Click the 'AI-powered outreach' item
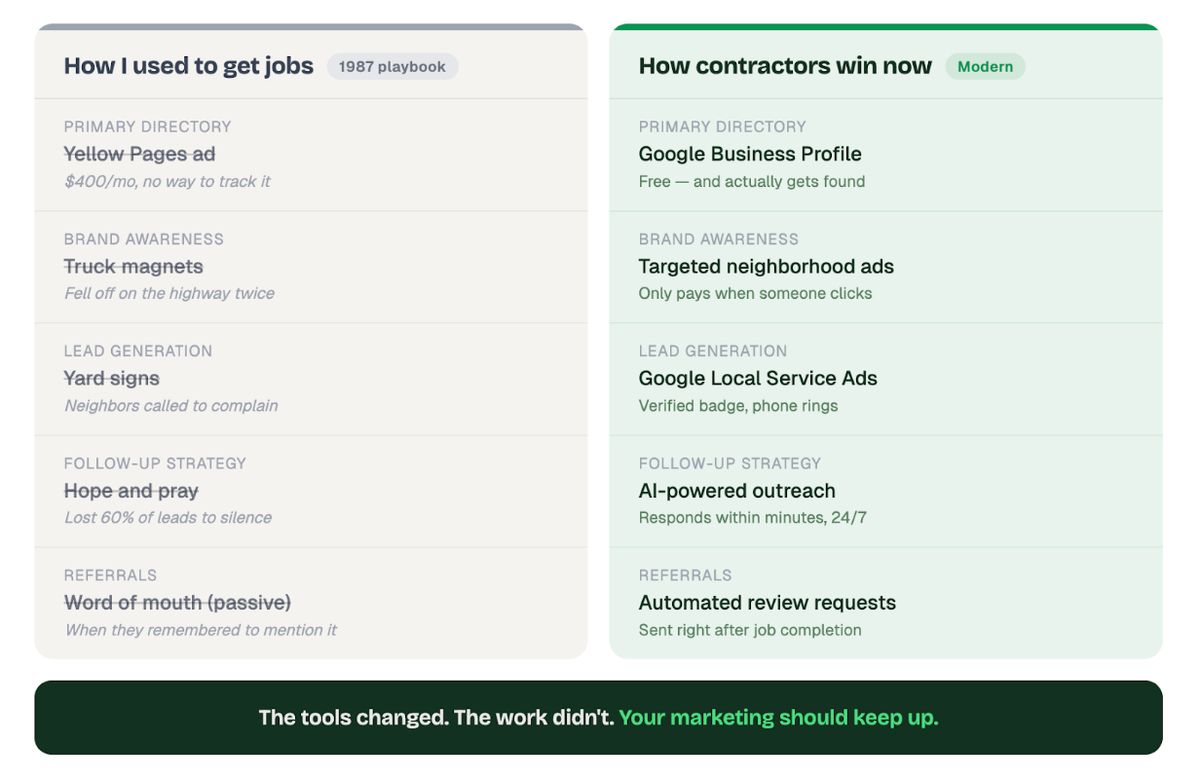The height and width of the screenshot is (775, 1200). [737, 491]
